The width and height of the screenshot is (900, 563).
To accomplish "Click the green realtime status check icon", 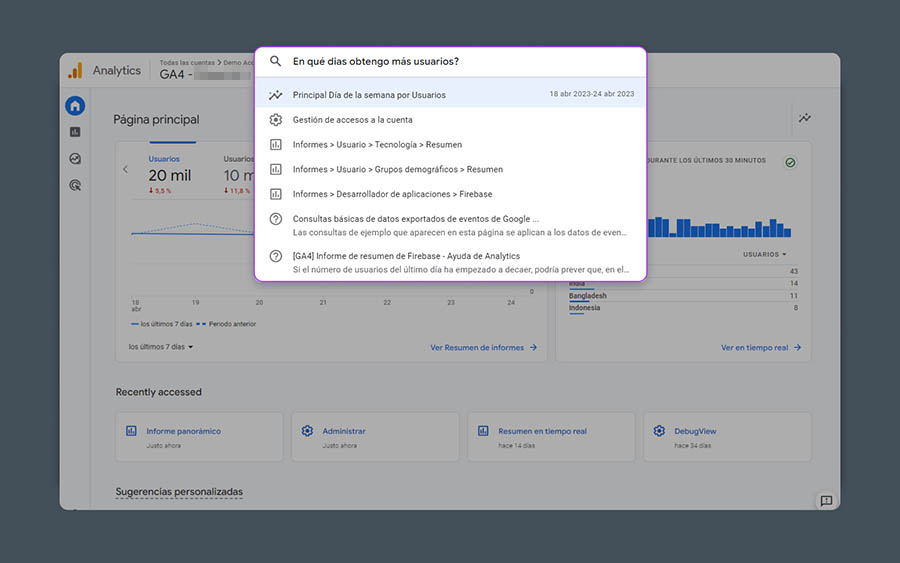I will point(790,162).
